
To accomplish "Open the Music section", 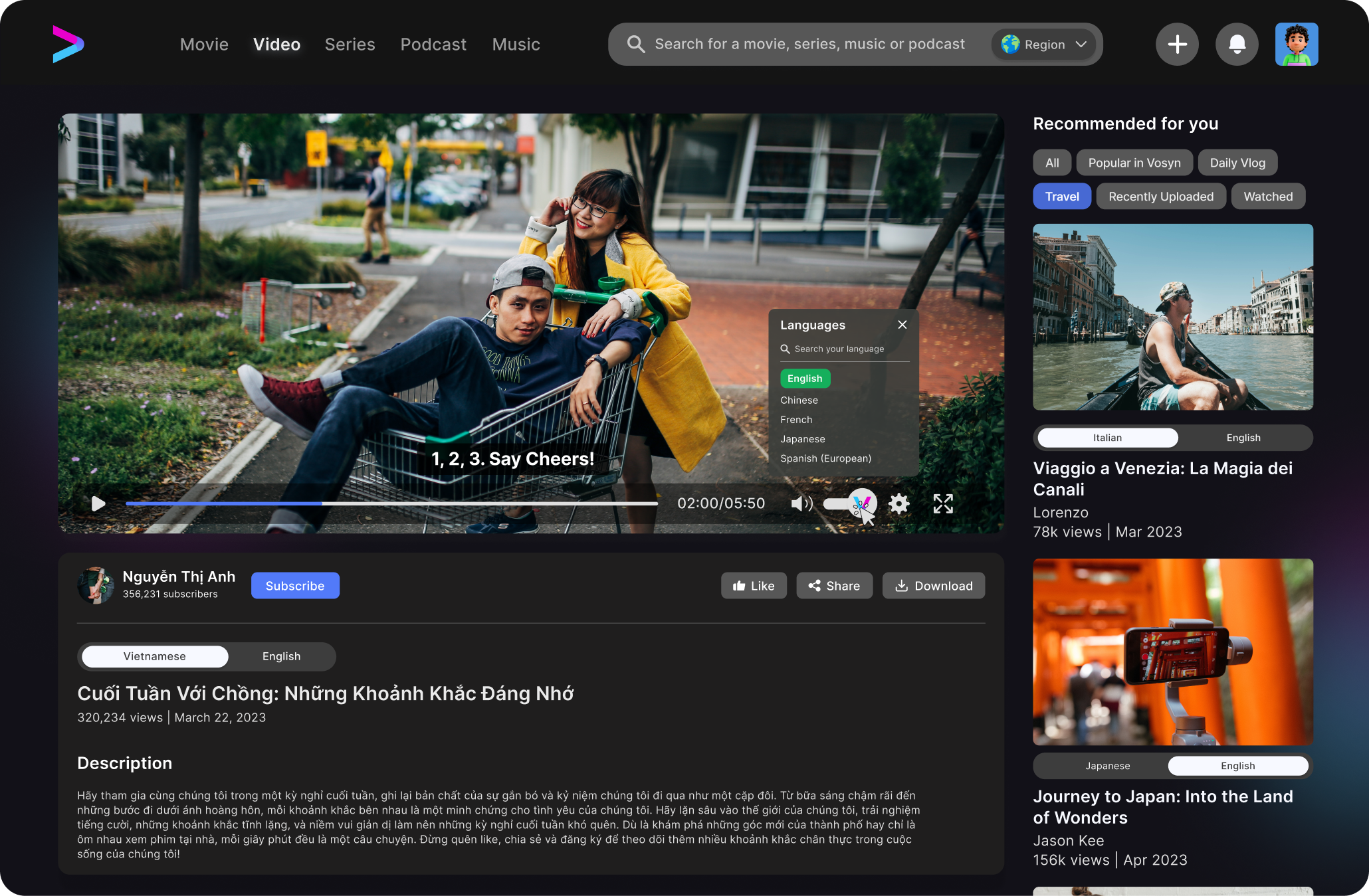I will coord(516,45).
